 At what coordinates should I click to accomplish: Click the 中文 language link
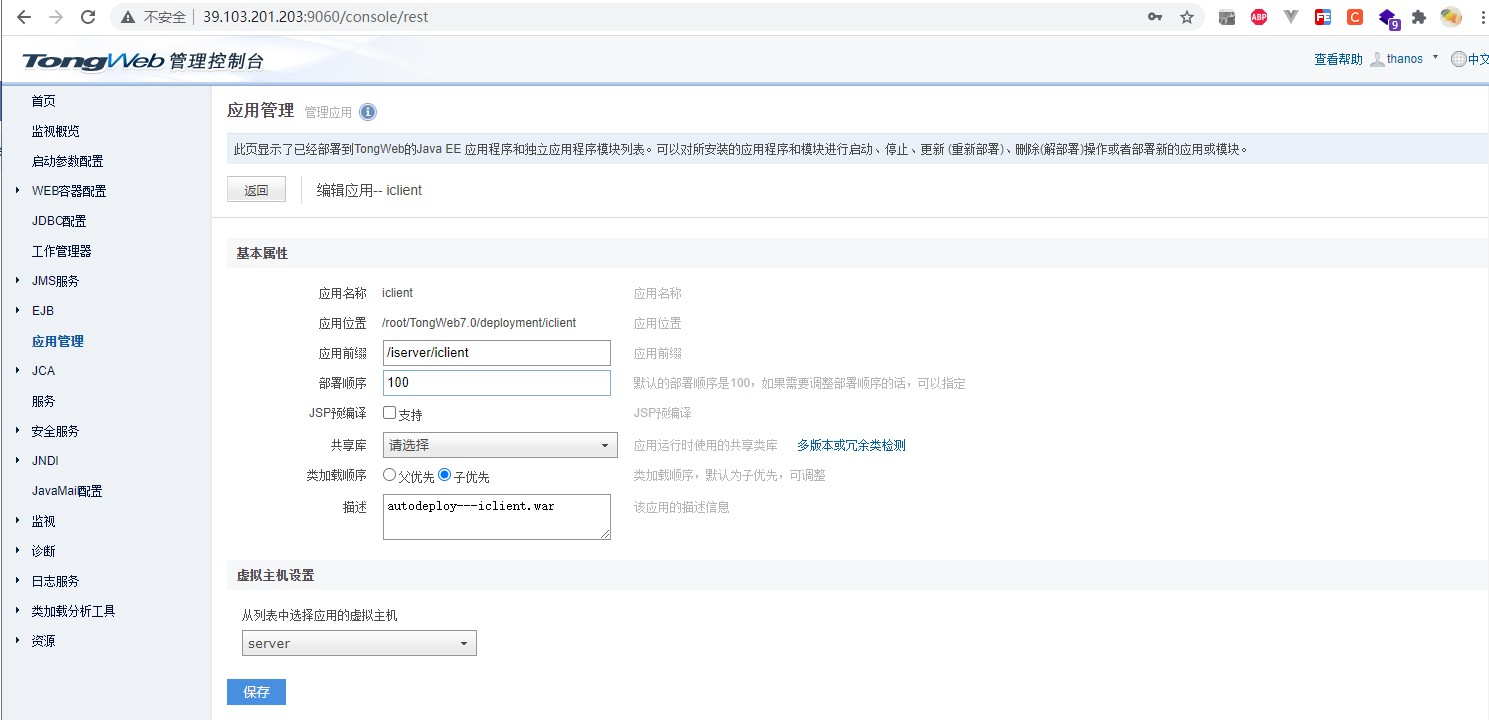pos(1478,59)
